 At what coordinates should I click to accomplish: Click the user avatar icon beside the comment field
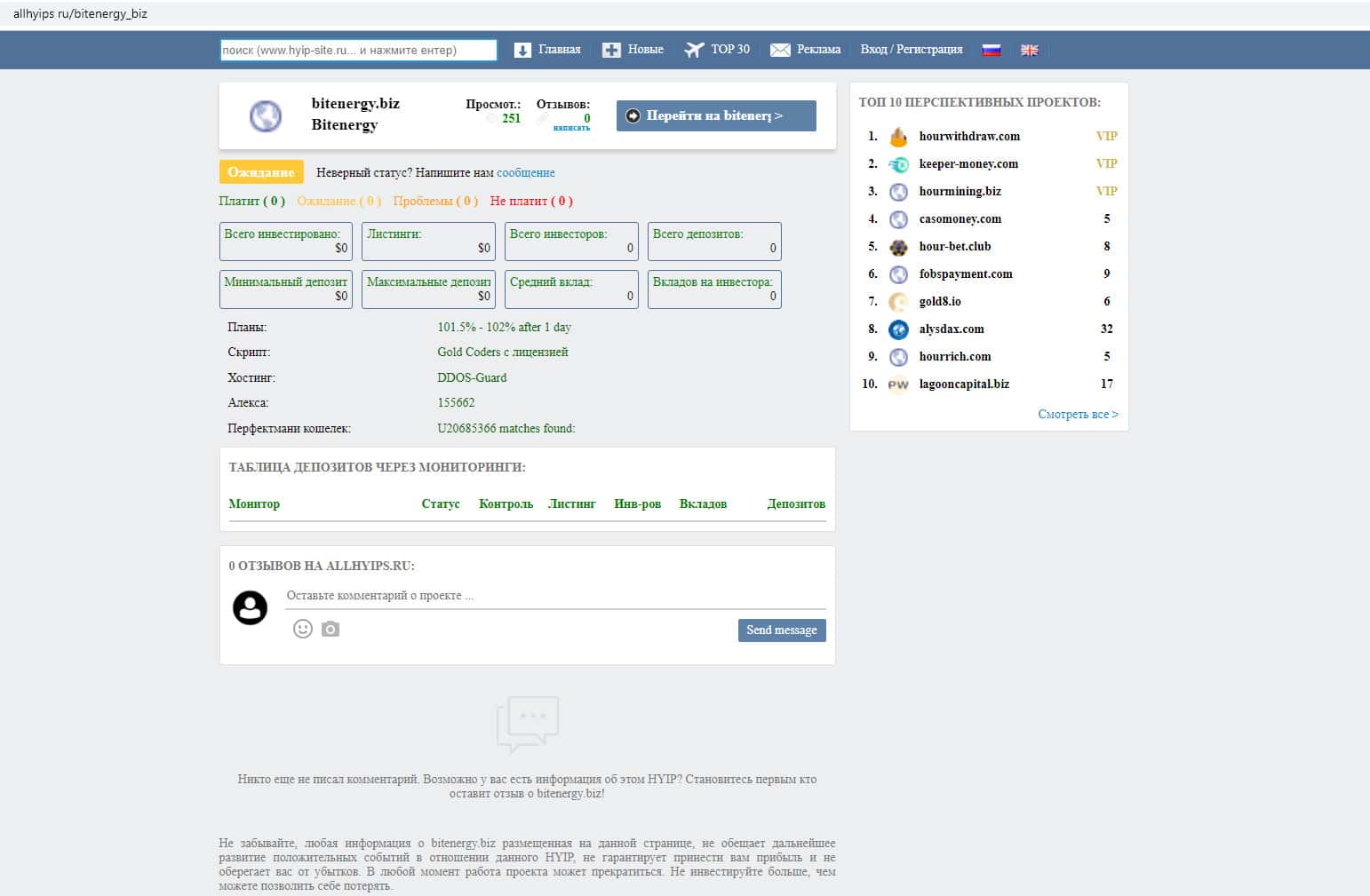pos(250,607)
